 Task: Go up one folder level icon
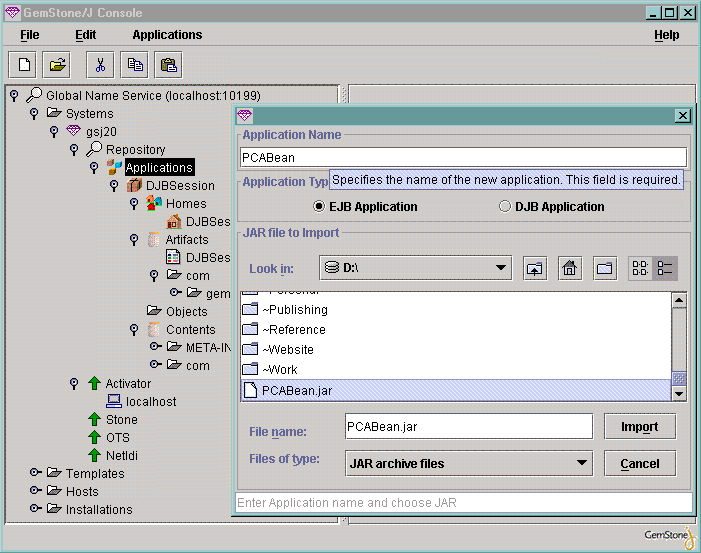pos(535,269)
